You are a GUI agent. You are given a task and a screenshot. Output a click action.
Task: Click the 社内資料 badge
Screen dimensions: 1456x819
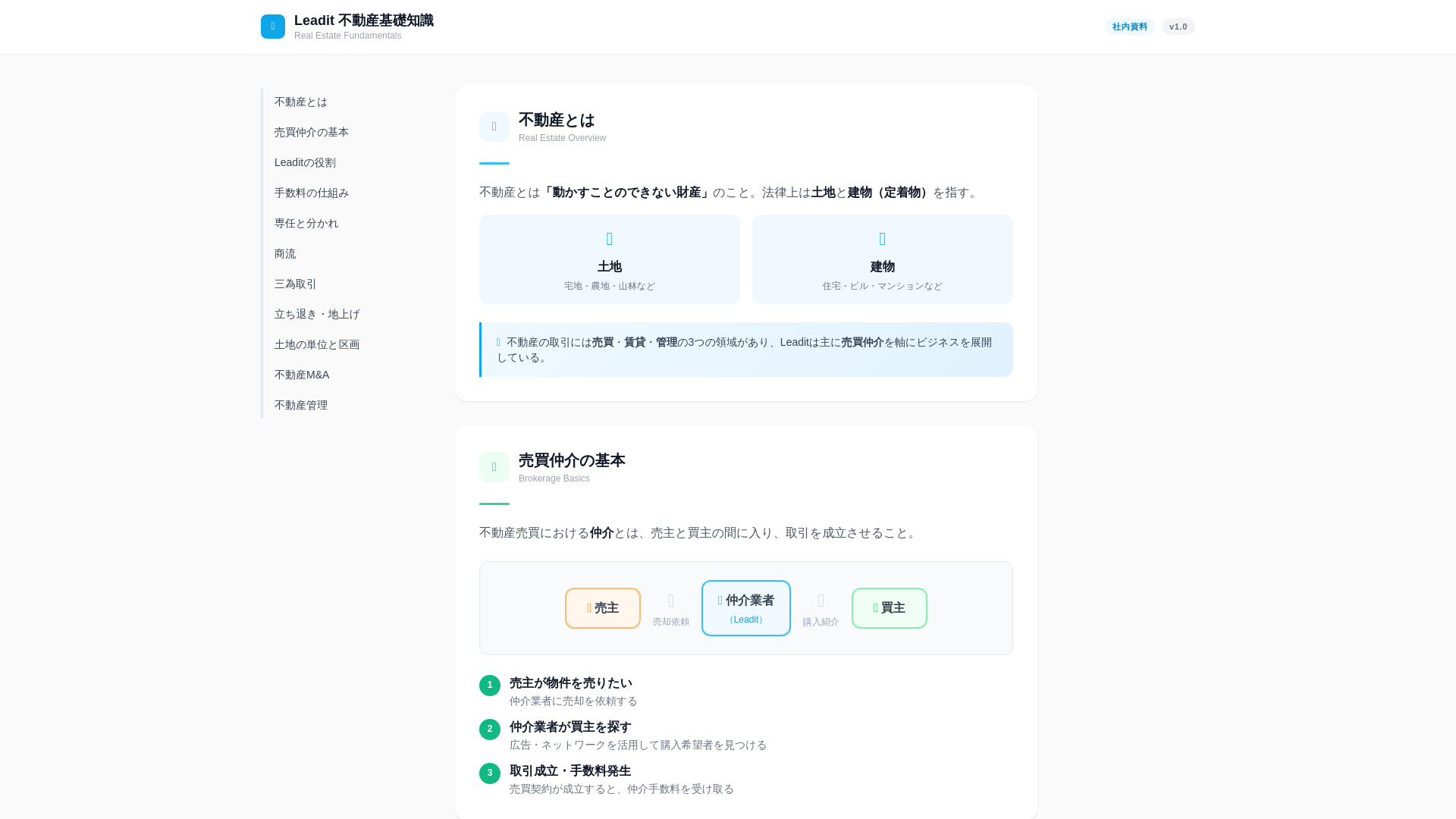coord(1130,27)
